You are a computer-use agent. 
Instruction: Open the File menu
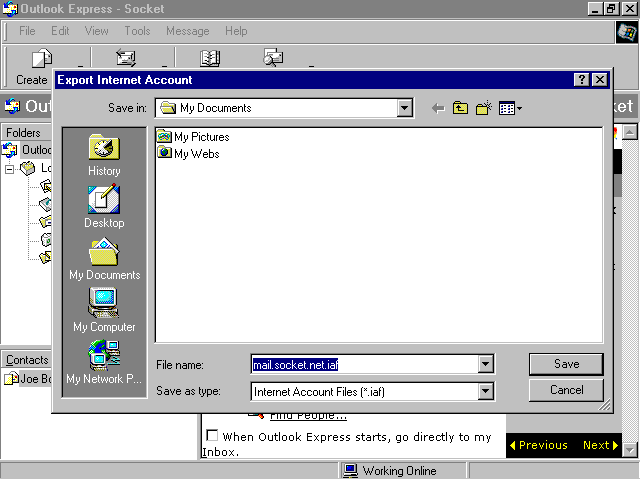(x=27, y=31)
